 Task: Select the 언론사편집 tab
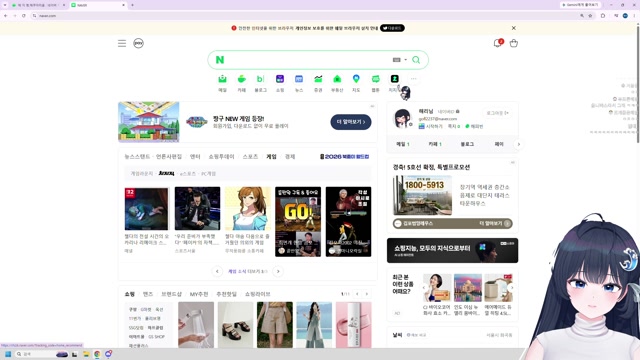(x=169, y=157)
